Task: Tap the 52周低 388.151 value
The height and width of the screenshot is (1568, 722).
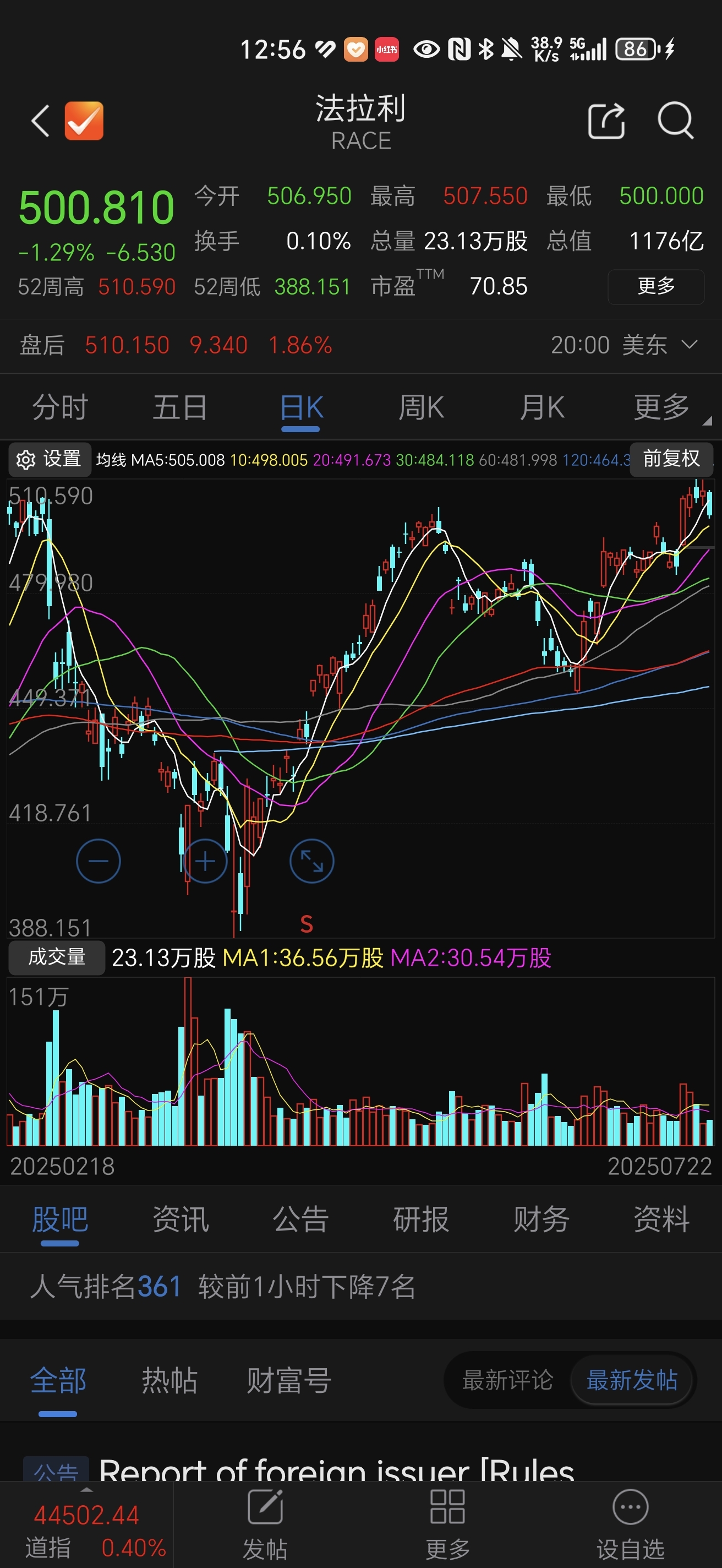Action: (x=313, y=287)
